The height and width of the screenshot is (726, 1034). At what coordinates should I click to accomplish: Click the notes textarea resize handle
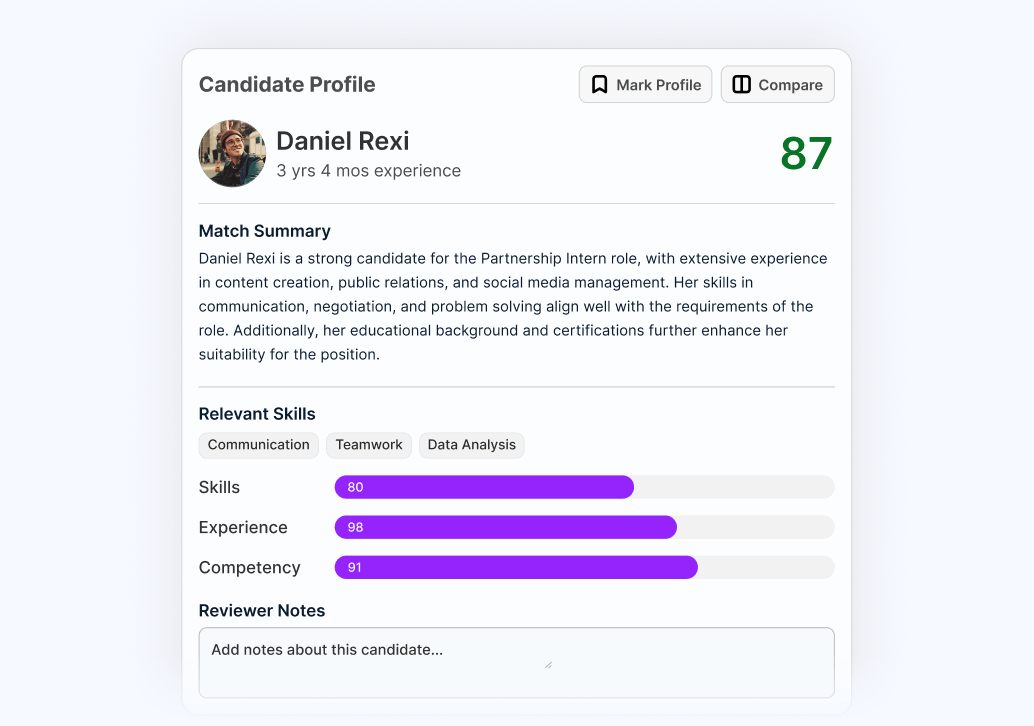[x=548, y=665]
